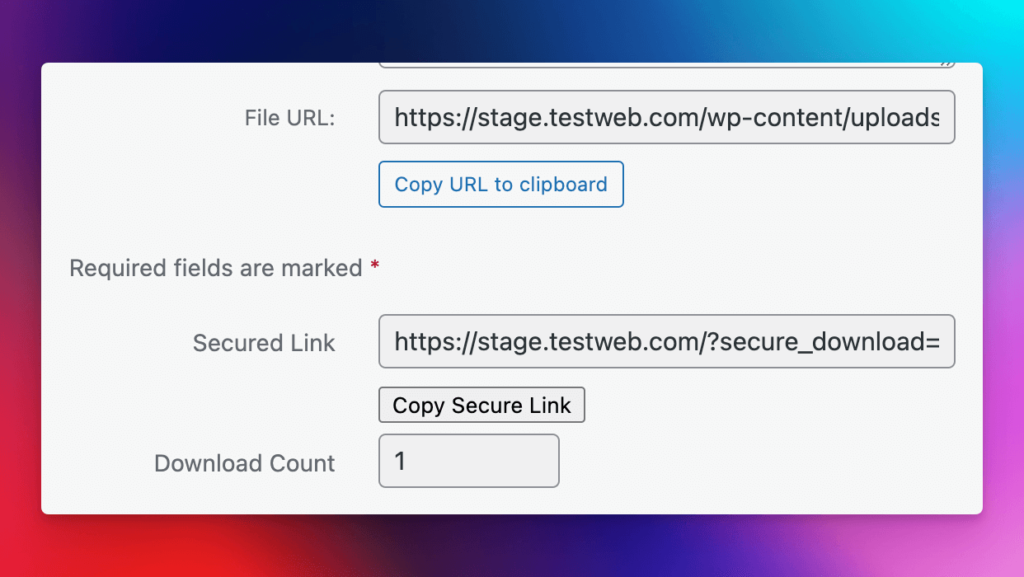This screenshot has width=1024, height=577.
Task: Click the red required asterisk symbol
Action: [375, 265]
